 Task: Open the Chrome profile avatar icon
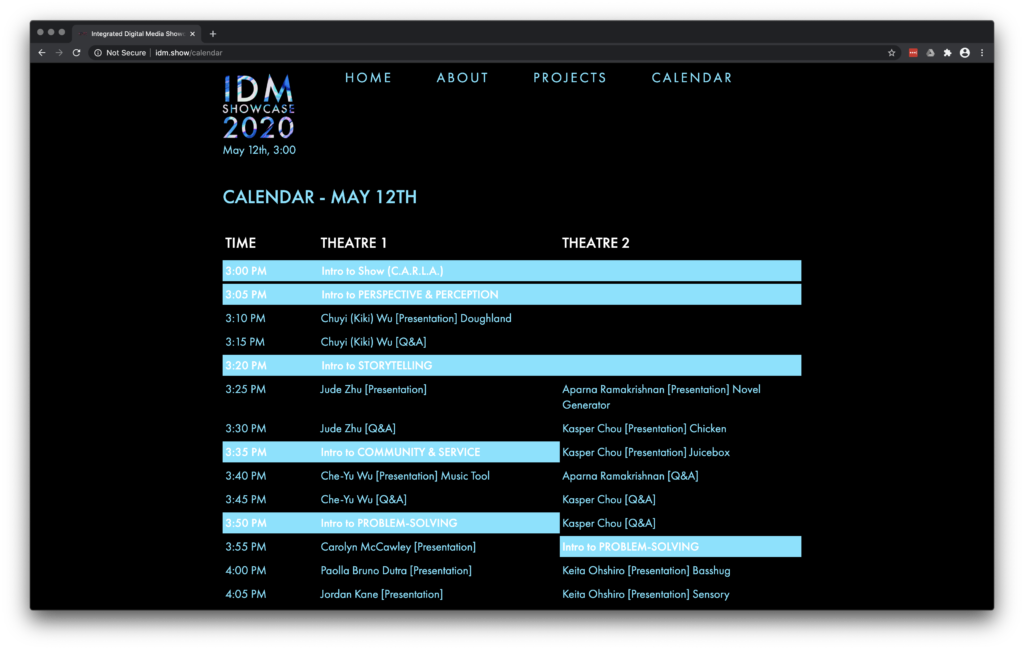coord(965,53)
